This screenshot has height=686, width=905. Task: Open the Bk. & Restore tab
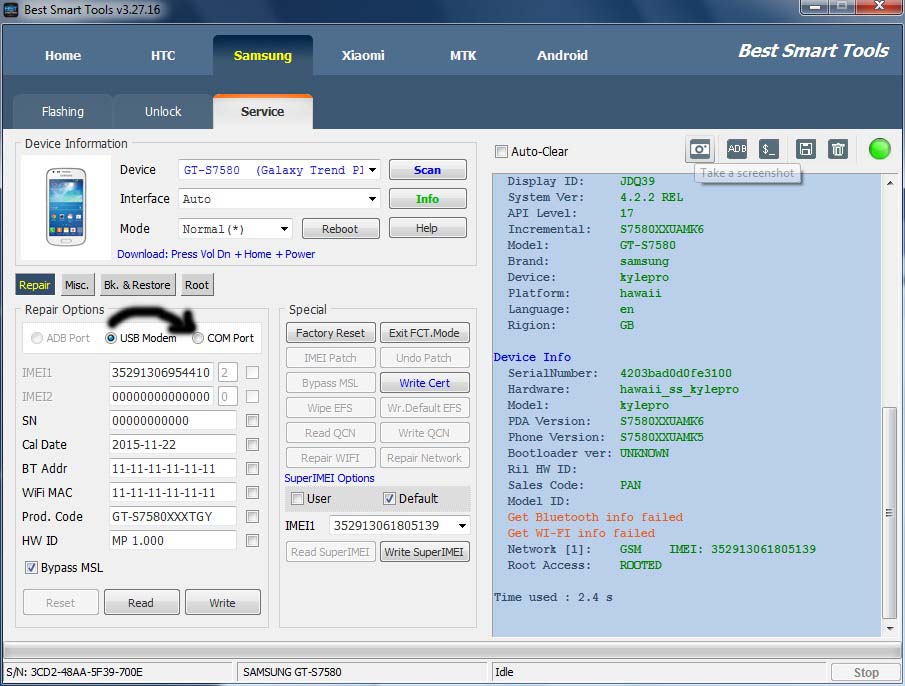tap(137, 285)
